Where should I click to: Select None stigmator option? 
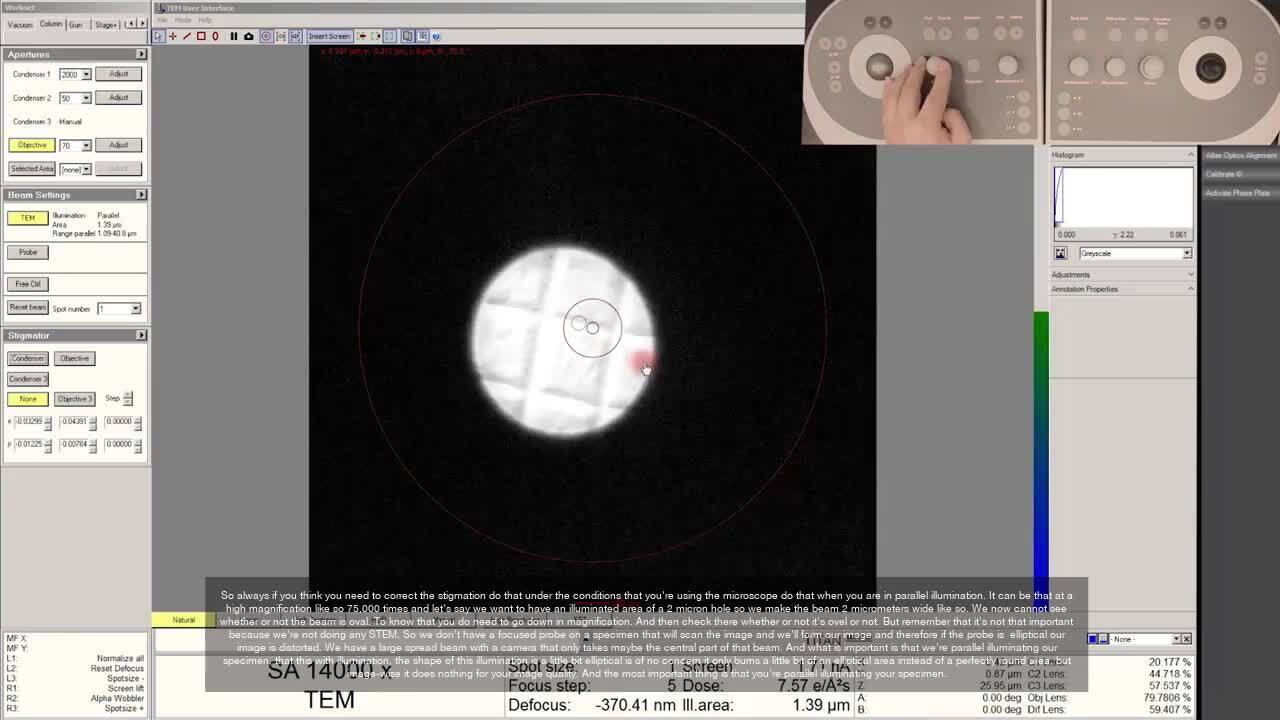click(x=27, y=399)
